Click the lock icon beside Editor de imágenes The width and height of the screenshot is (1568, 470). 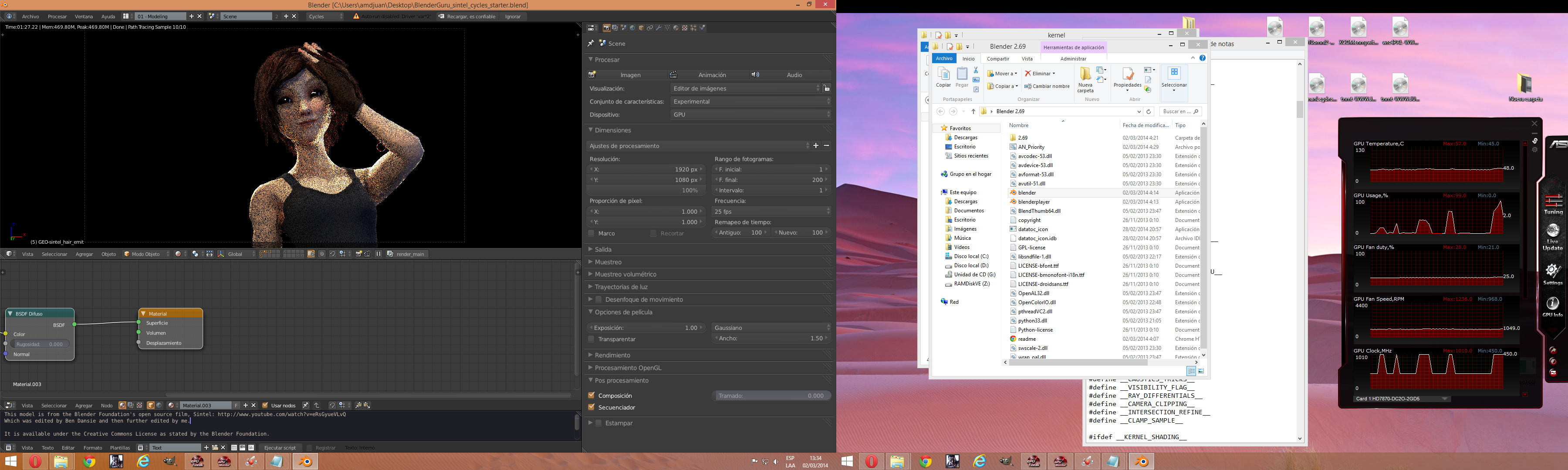(x=826, y=89)
